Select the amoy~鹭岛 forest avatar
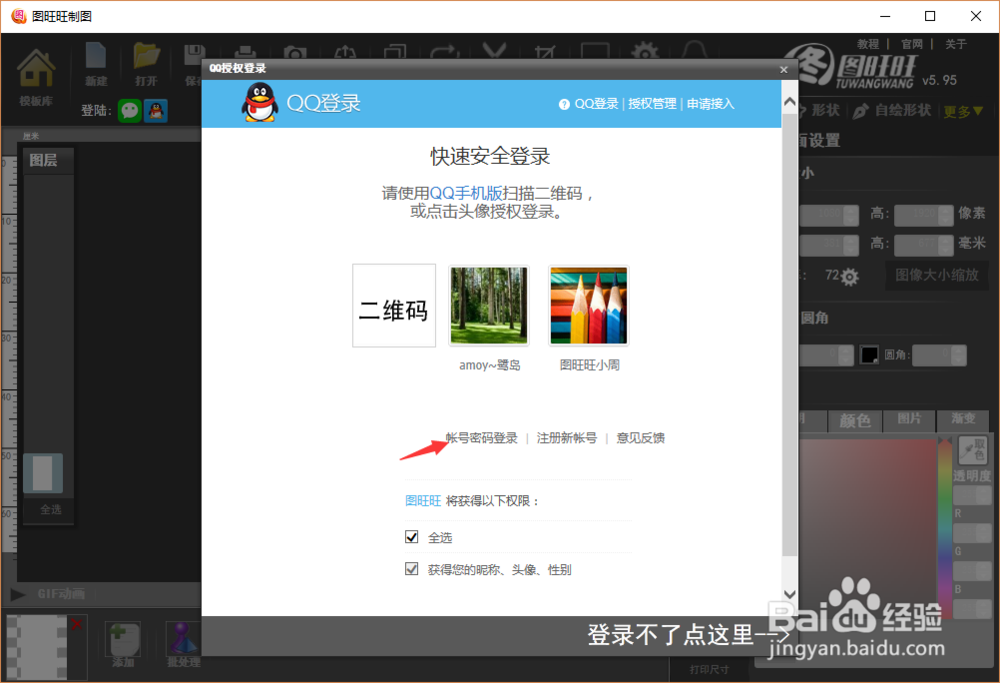Image resolution: width=1000 pixels, height=683 pixels. [489, 305]
